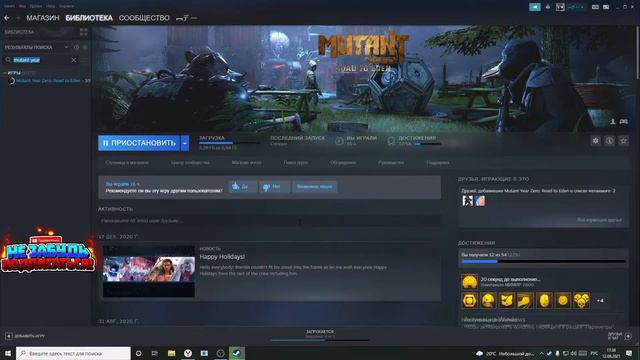Add game to favorites with star icon
640x360 pixels.
pos(624,141)
